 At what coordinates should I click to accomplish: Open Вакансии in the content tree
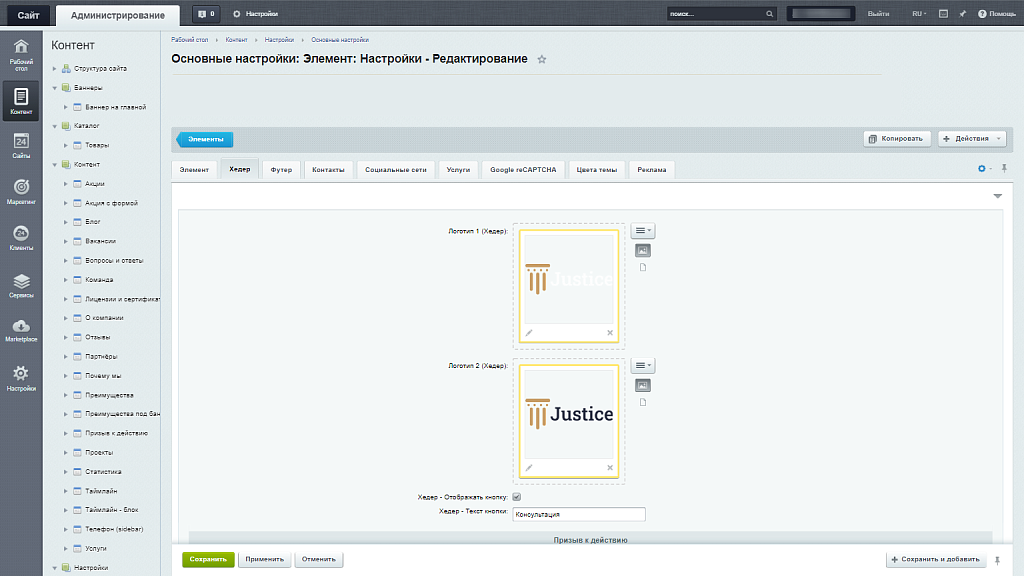click(100, 241)
